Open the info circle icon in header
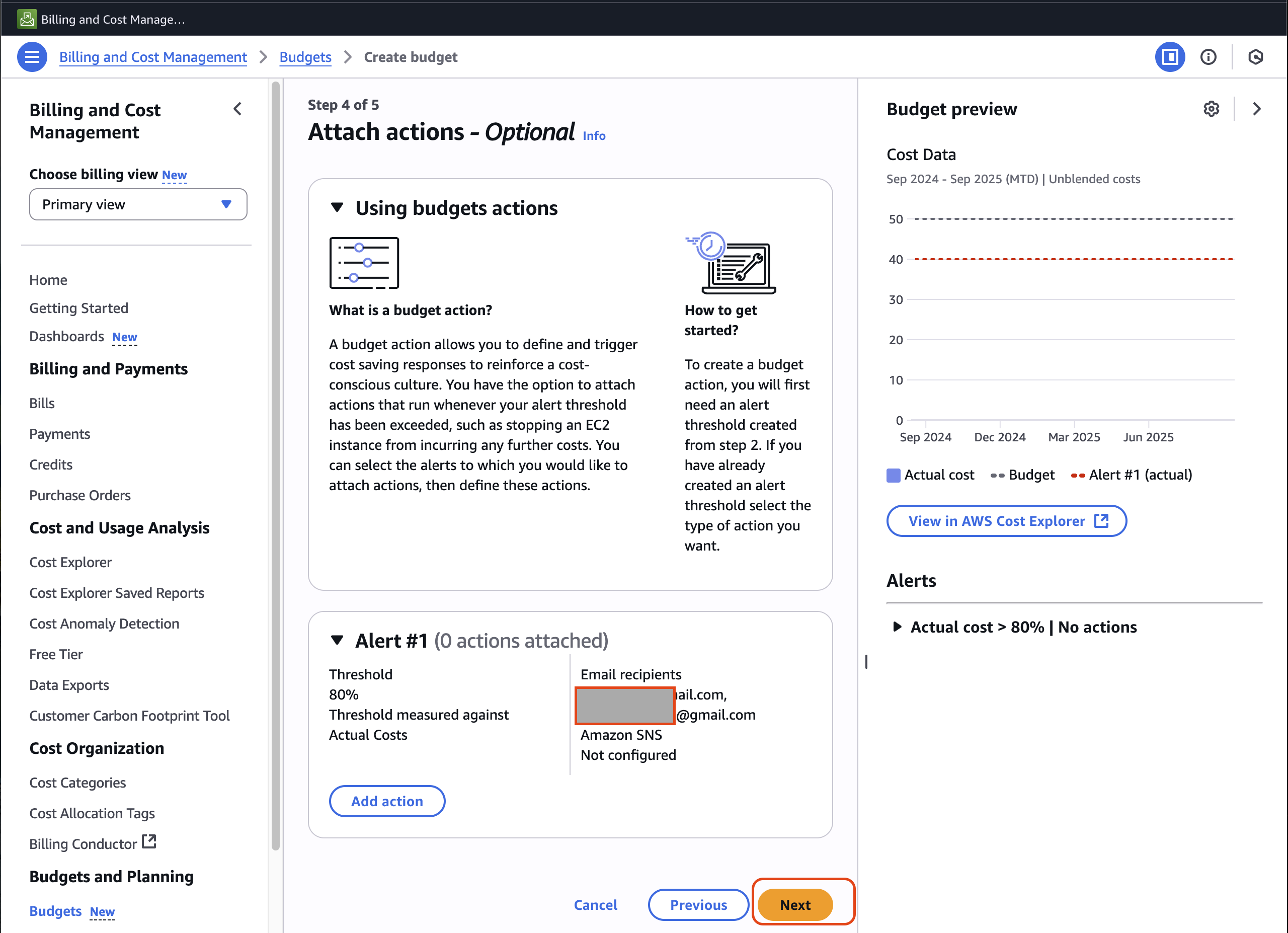Image resolution: width=1288 pixels, height=933 pixels. (x=1208, y=57)
